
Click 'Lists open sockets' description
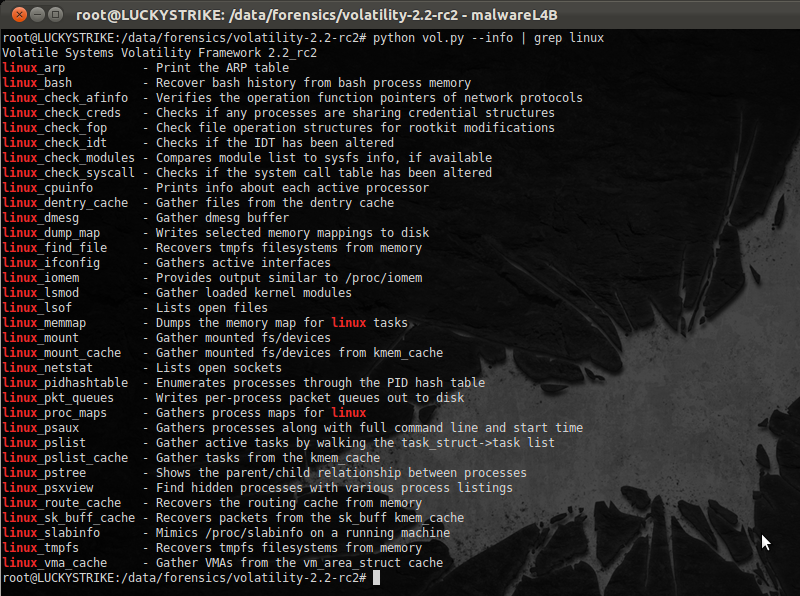[x=219, y=368]
